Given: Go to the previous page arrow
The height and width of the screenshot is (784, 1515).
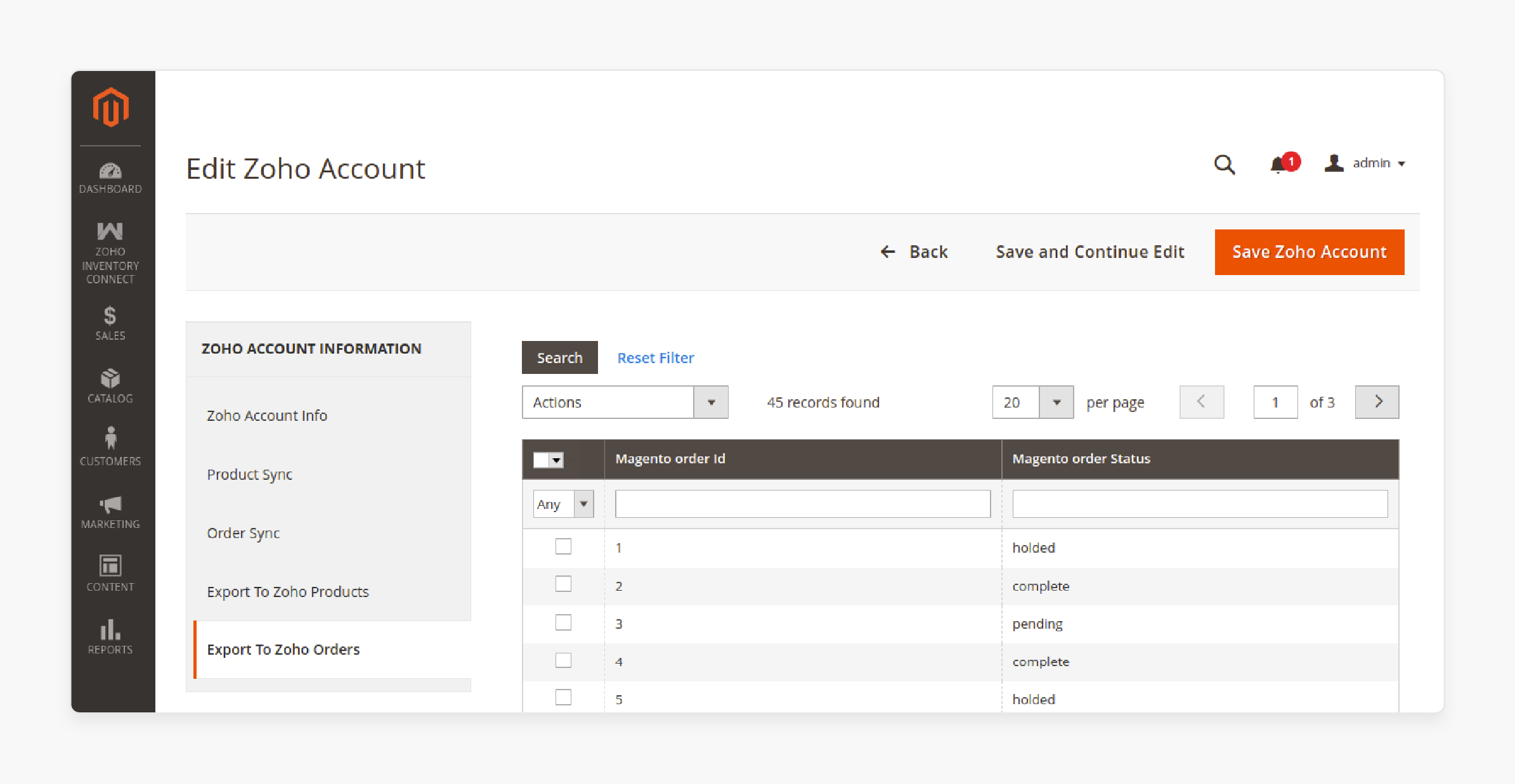Looking at the screenshot, I should [x=1201, y=402].
